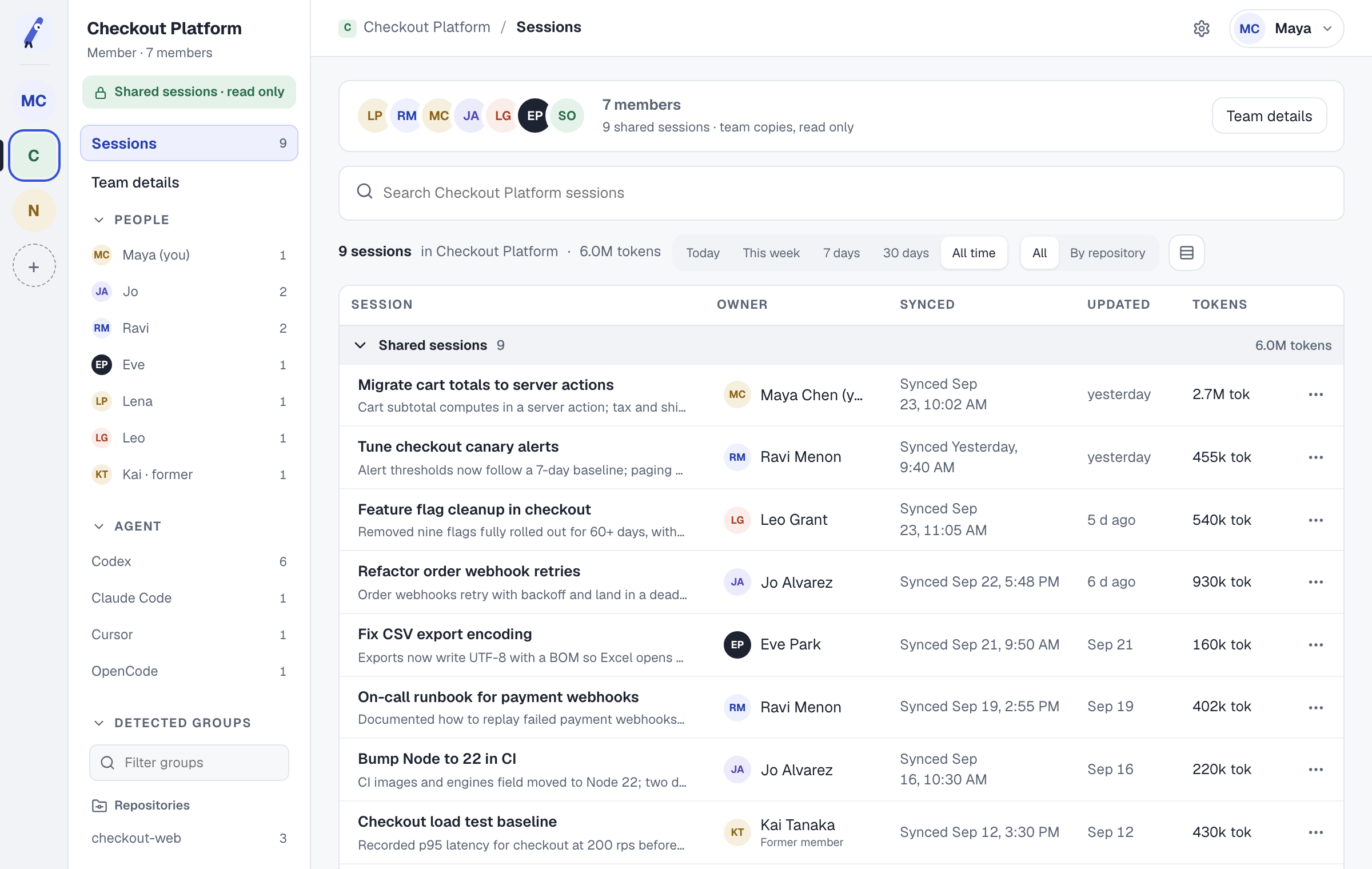Open more options for Tune checkout canary alerts
Screen dimensions: 1372x869
coord(1316,457)
